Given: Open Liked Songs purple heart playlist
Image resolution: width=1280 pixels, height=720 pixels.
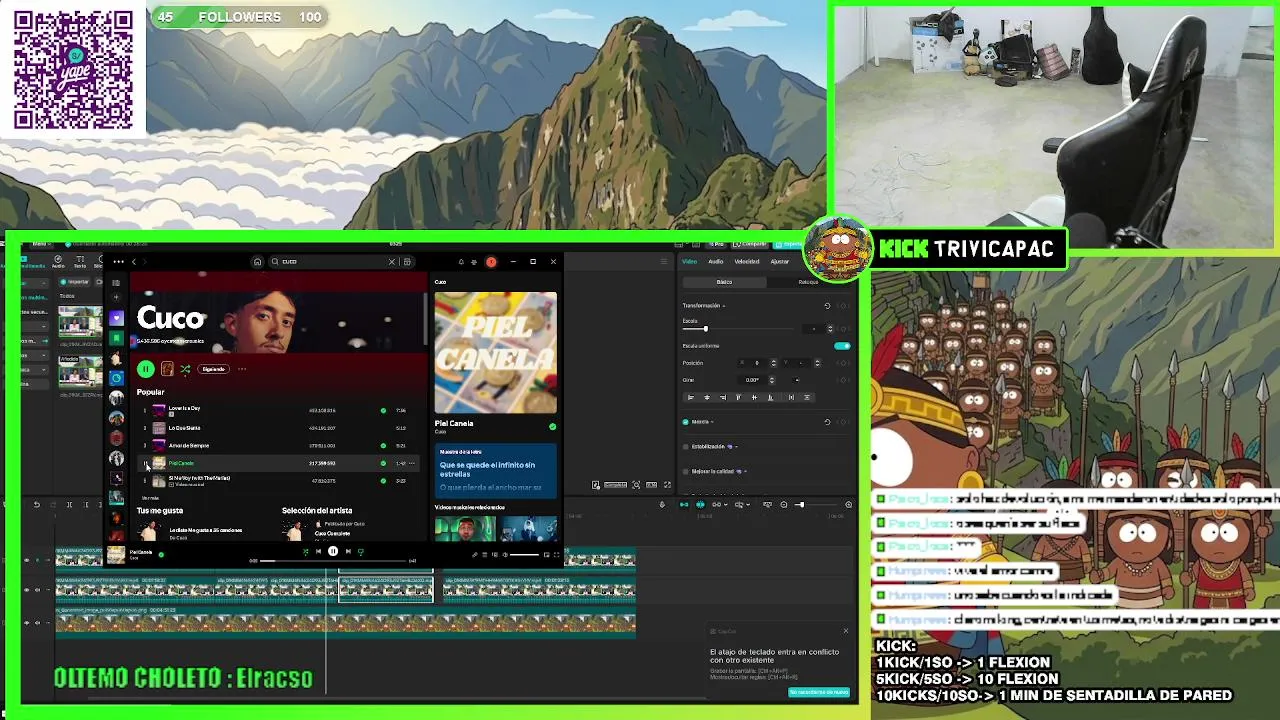Looking at the screenshot, I should coord(117,318).
